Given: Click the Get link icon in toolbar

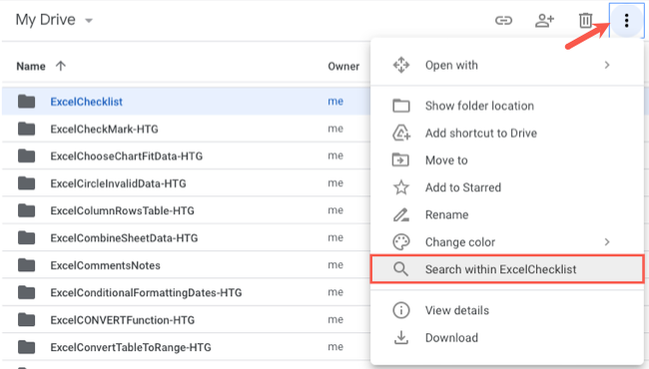Looking at the screenshot, I should tap(504, 20).
